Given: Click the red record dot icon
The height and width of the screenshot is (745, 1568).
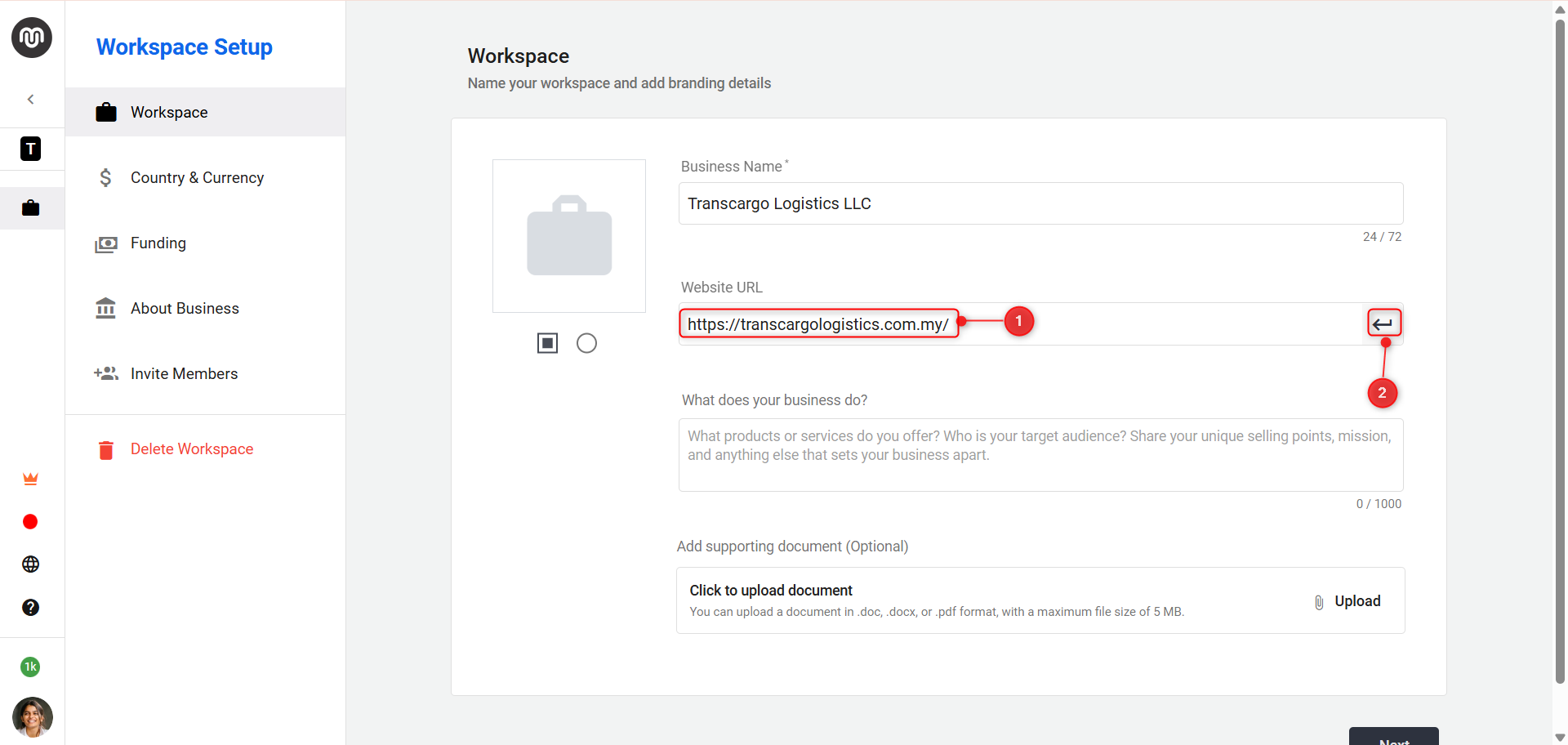Looking at the screenshot, I should coord(31,522).
